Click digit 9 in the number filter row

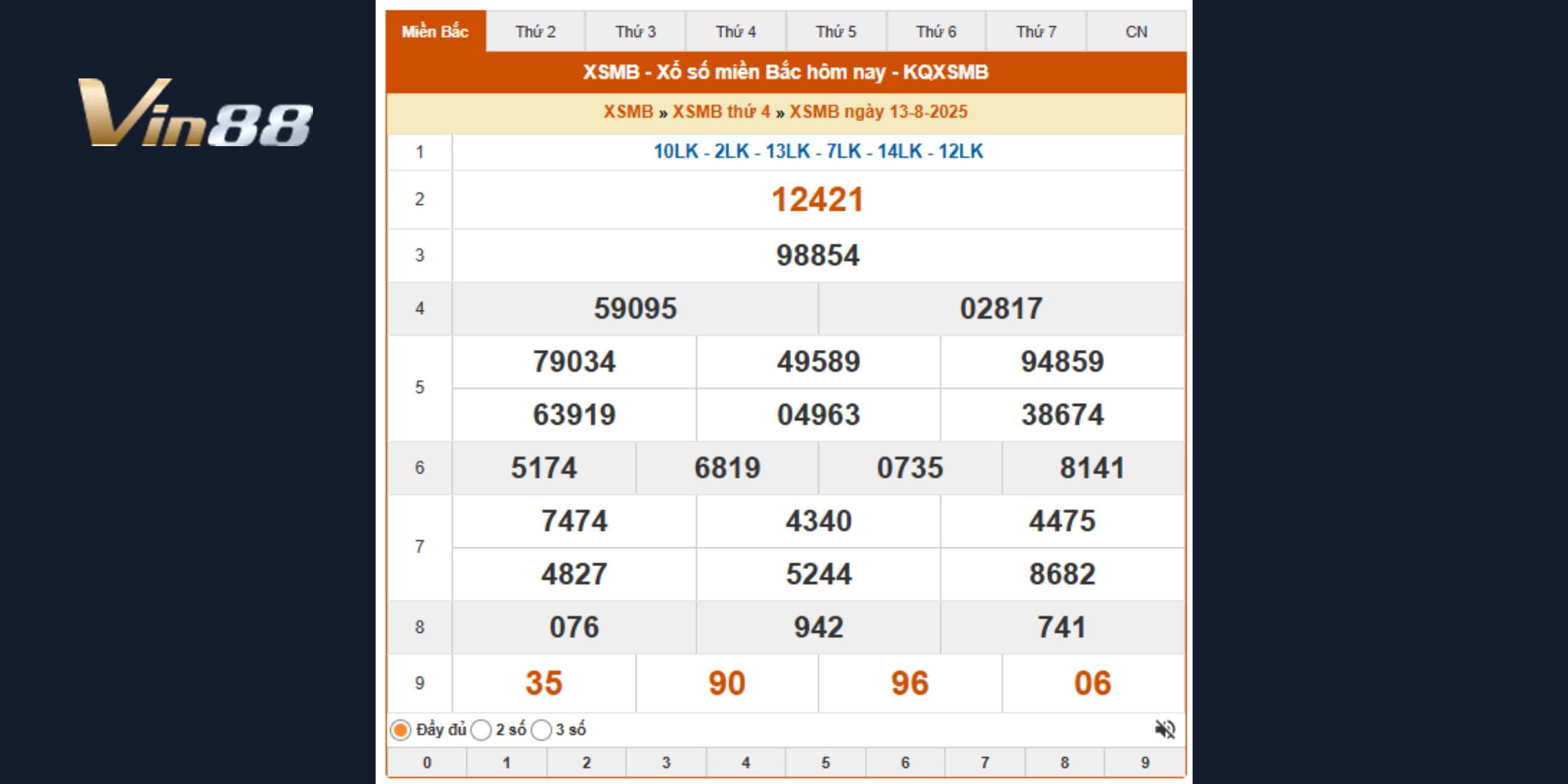pos(1145,763)
